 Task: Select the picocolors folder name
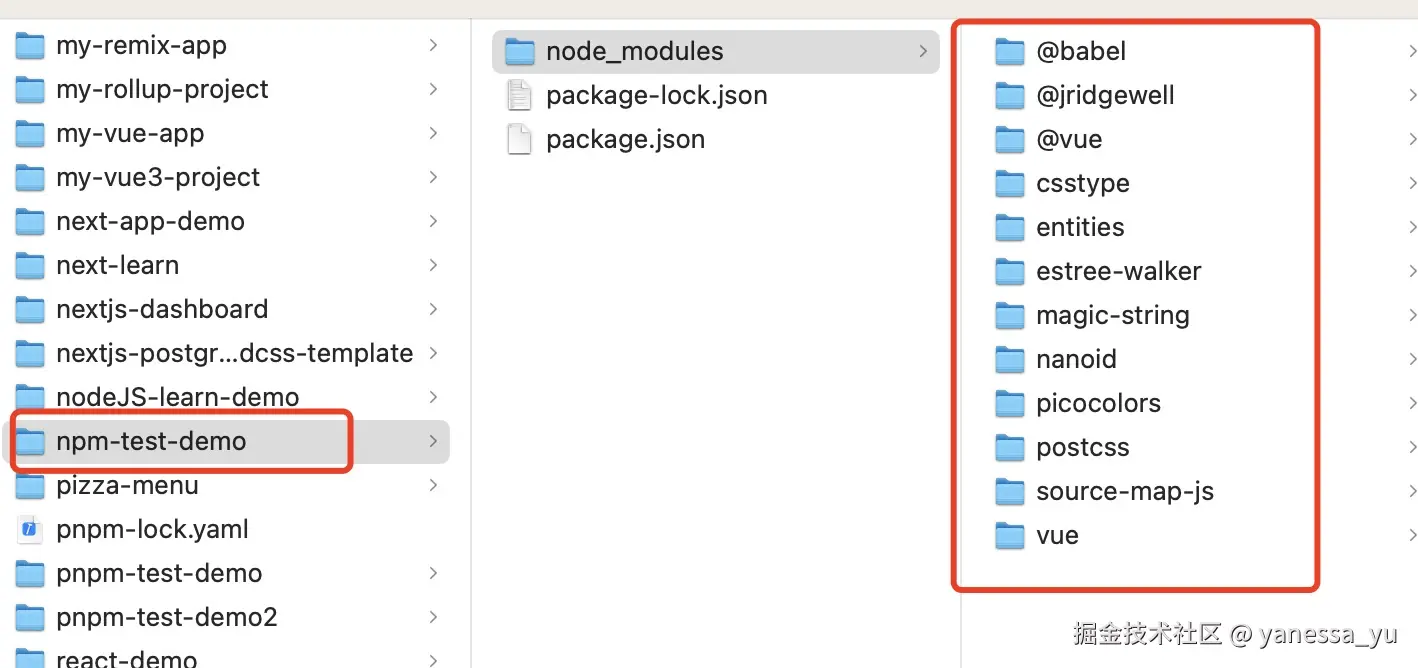pos(1098,403)
